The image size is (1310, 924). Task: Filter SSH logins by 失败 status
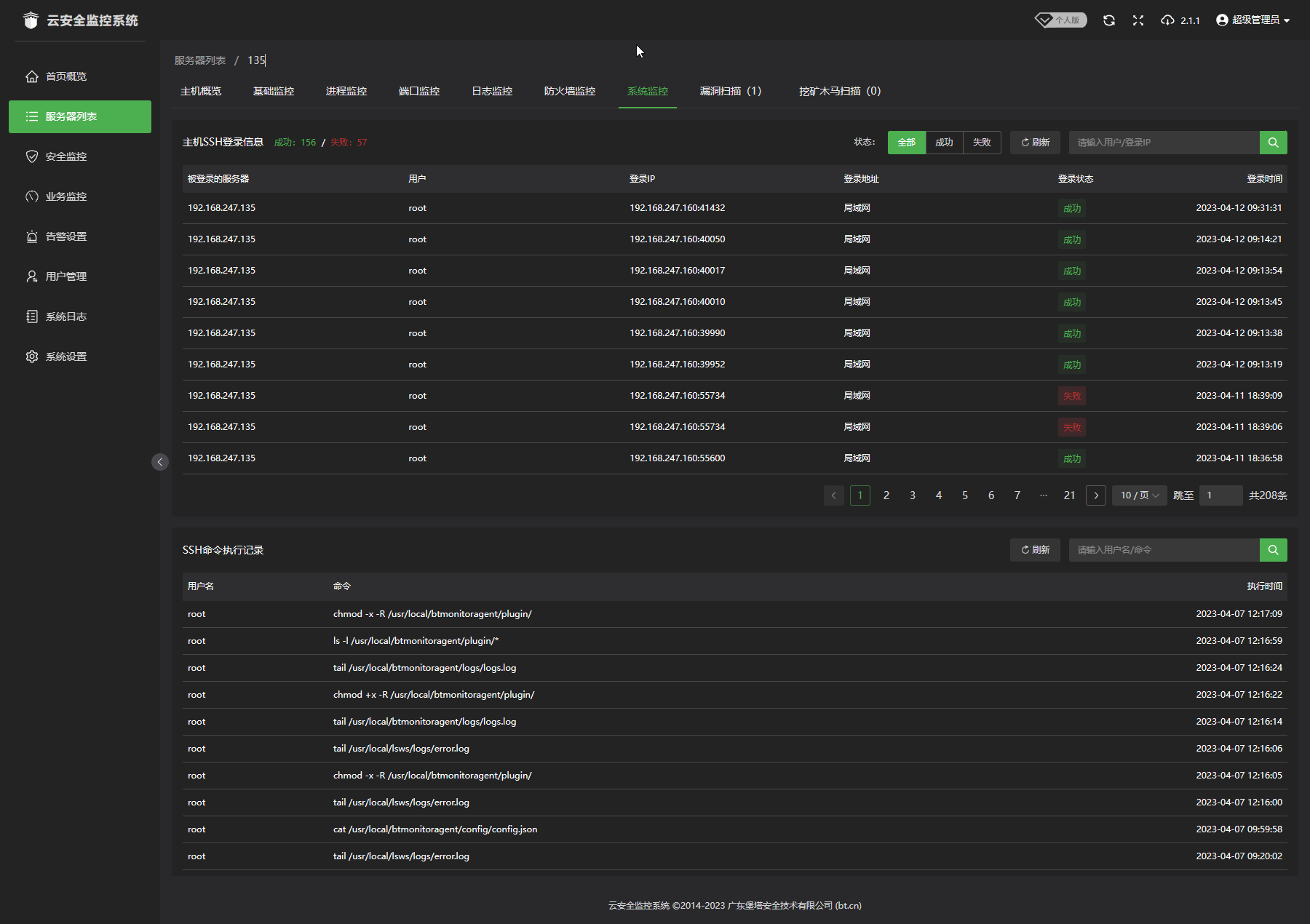point(982,143)
